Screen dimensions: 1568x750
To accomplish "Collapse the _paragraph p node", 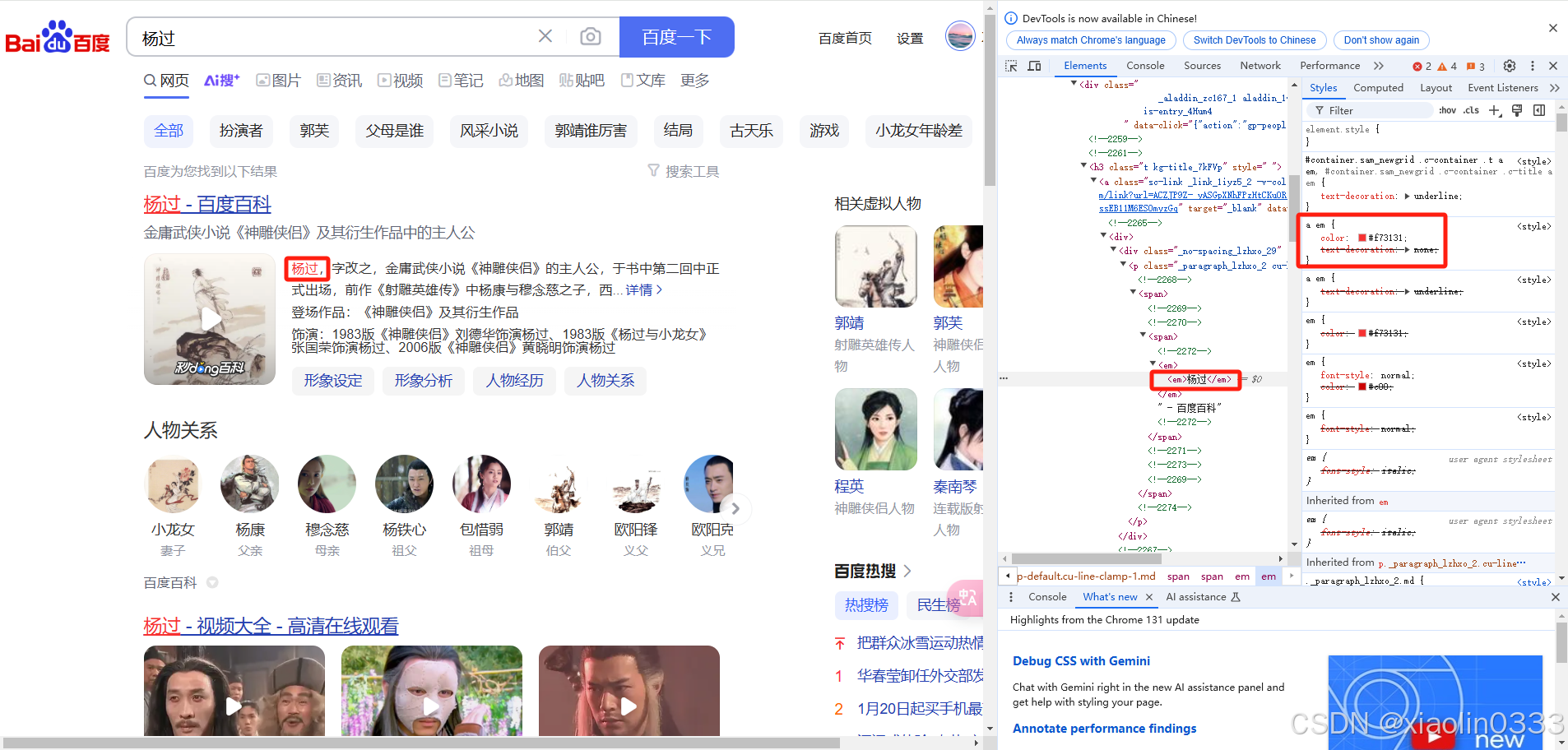I will click(1123, 265).
